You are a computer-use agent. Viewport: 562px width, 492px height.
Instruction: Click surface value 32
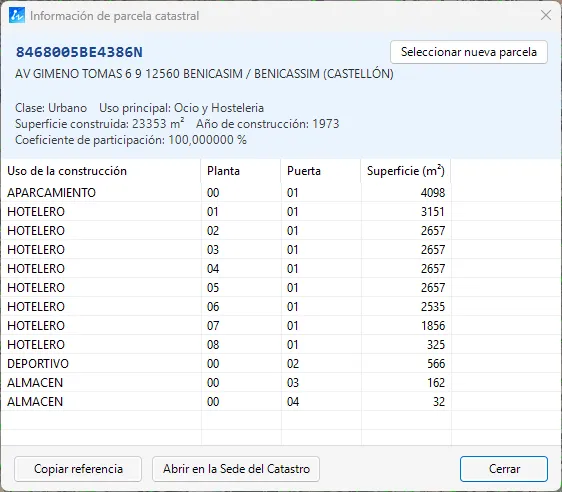(x=439, y=402)
